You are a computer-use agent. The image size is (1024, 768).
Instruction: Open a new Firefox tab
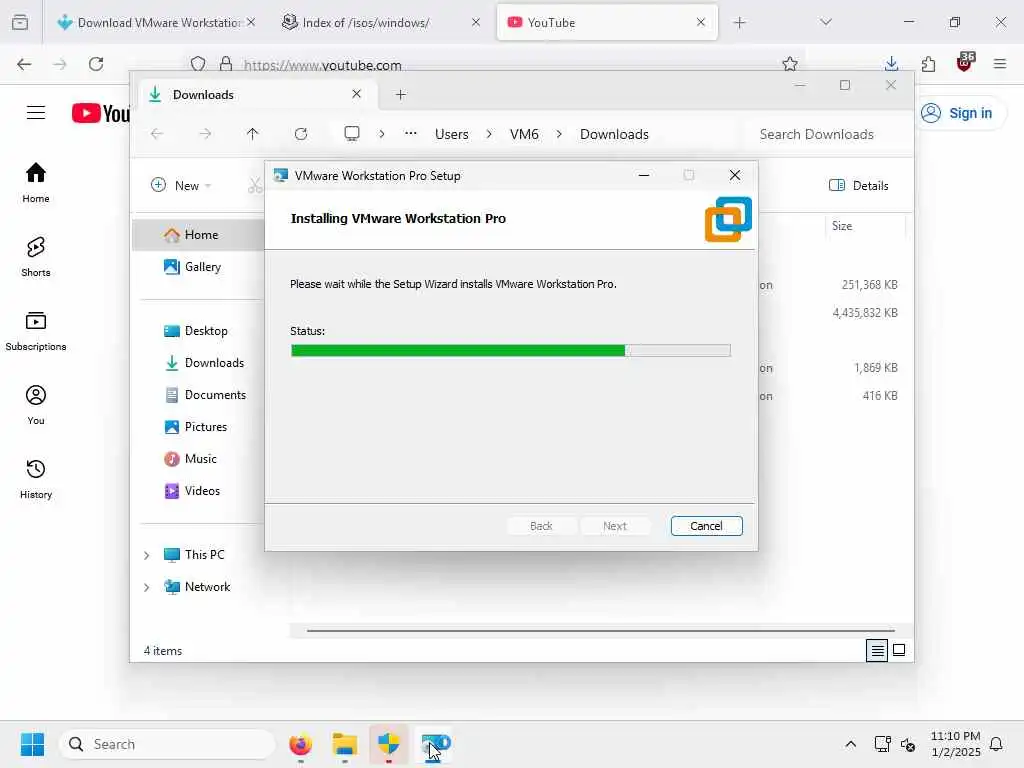click(x=739, y=23)
